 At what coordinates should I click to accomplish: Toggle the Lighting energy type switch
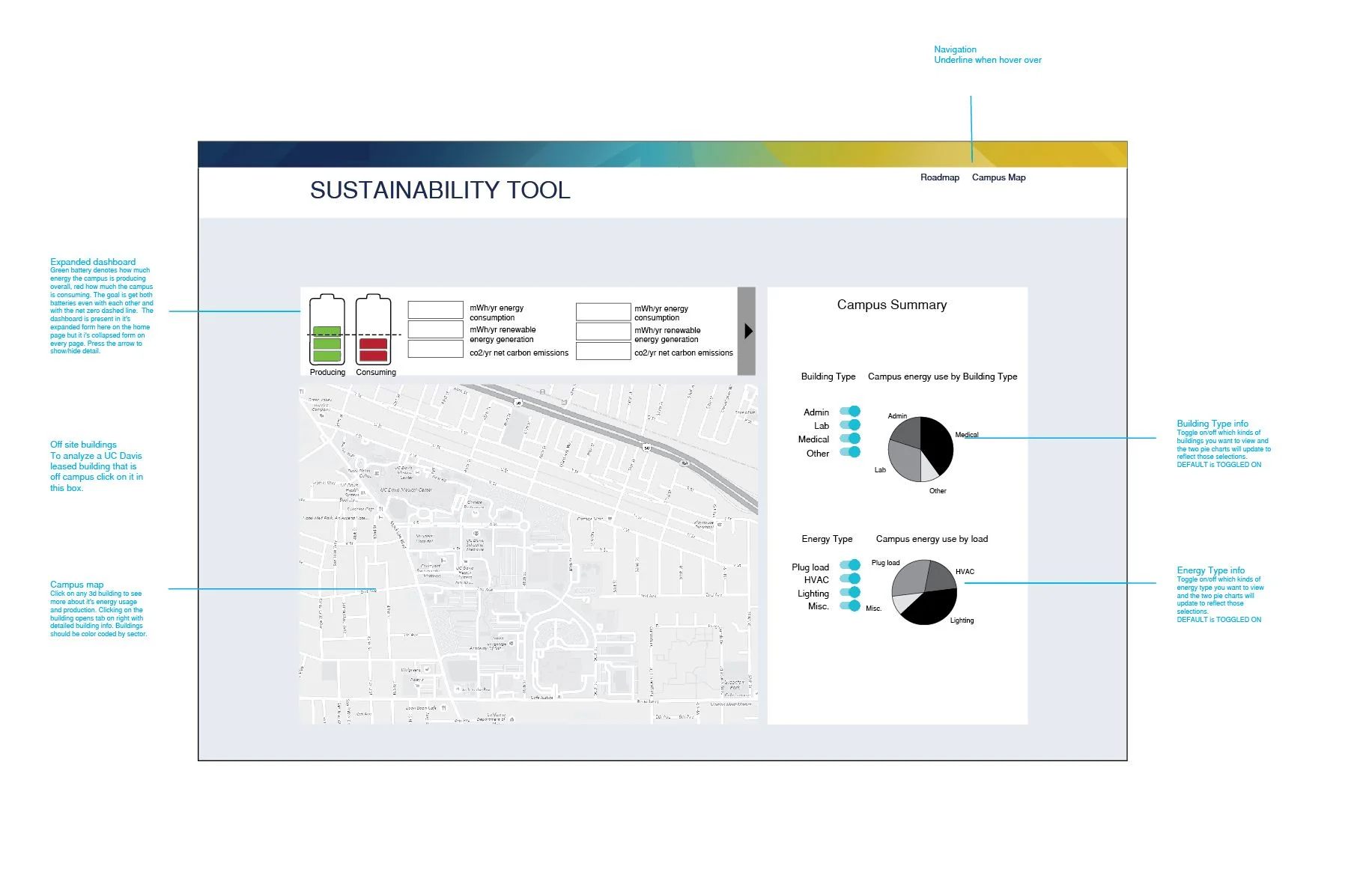tap(850, 592)
